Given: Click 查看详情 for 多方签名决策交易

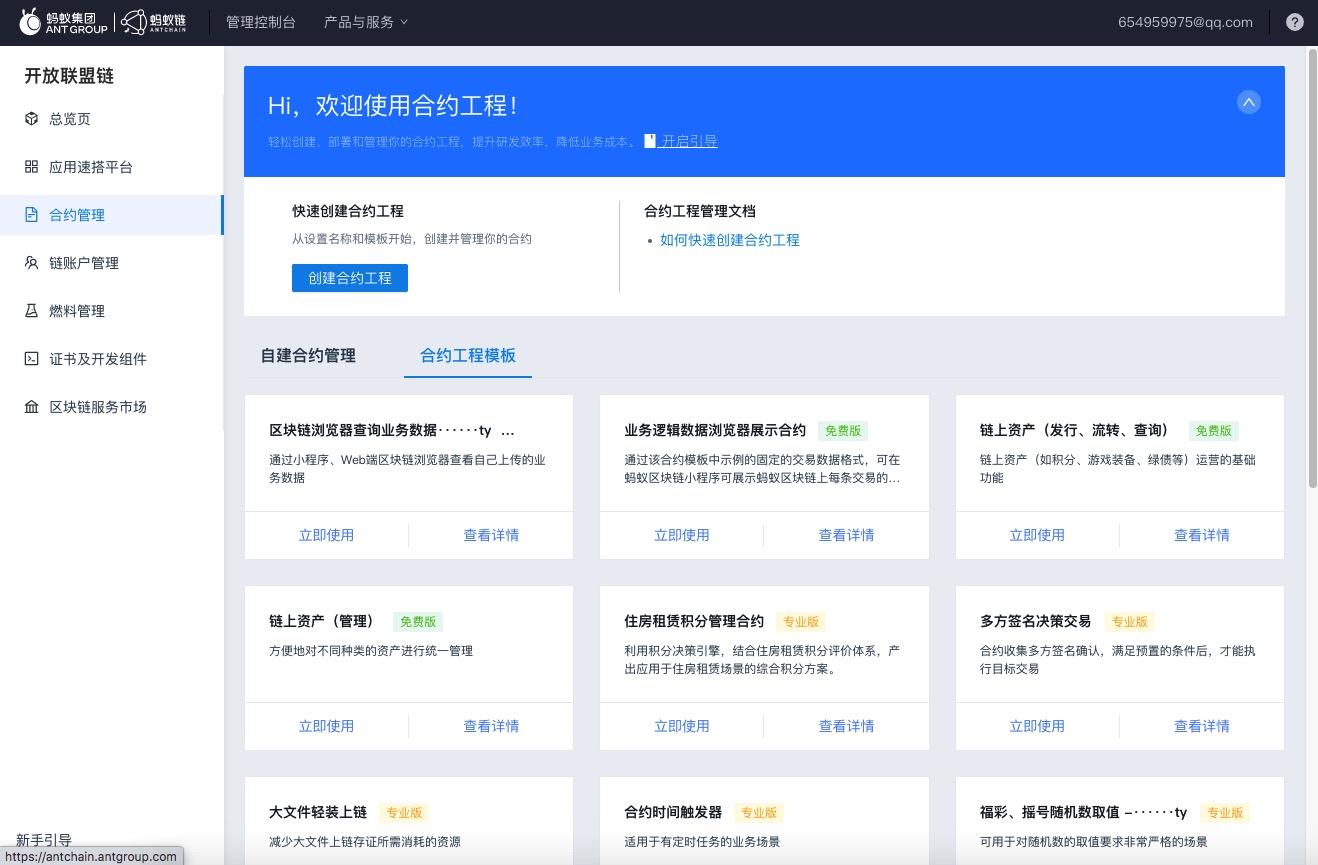Looking at the screenshot, I should click(x=1202, y=726).
